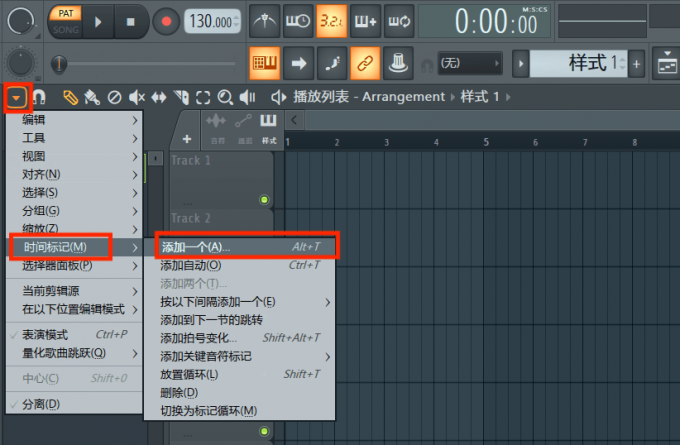This screenshot has width=680, height=445.
Task: Click the 0:00:00 time display
Action: tap(484, 21)
